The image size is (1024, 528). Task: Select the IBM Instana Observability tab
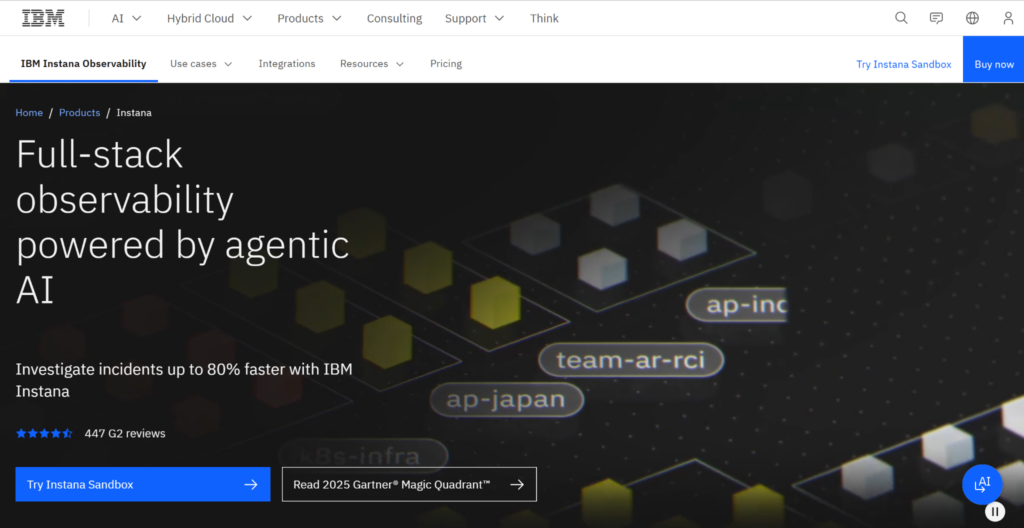coord(84,64)
